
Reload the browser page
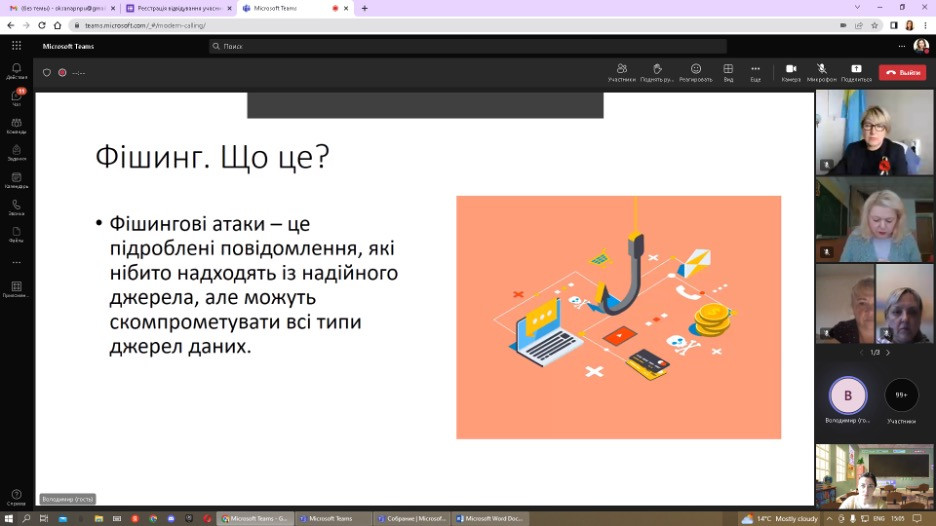click(42, 25)
